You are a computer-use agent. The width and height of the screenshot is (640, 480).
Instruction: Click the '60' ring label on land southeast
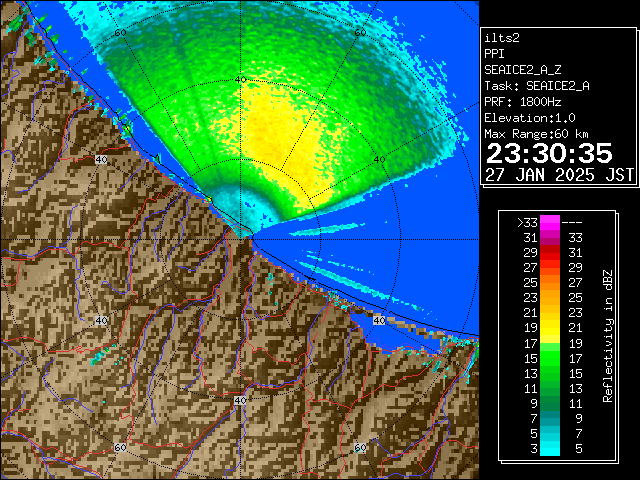(360, 447)
